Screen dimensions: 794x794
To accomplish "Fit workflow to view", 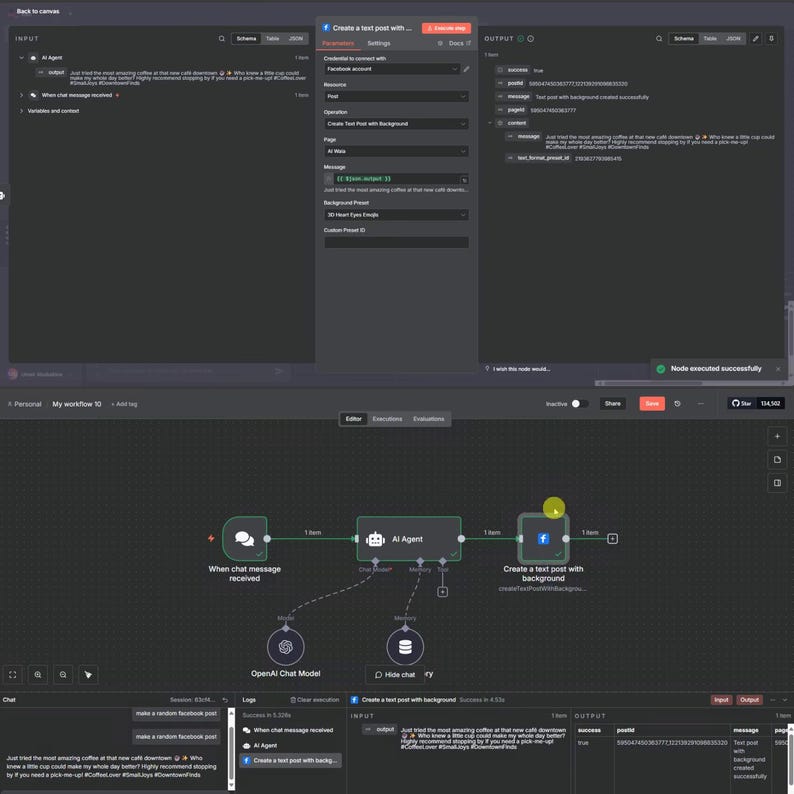I will 13,674.
